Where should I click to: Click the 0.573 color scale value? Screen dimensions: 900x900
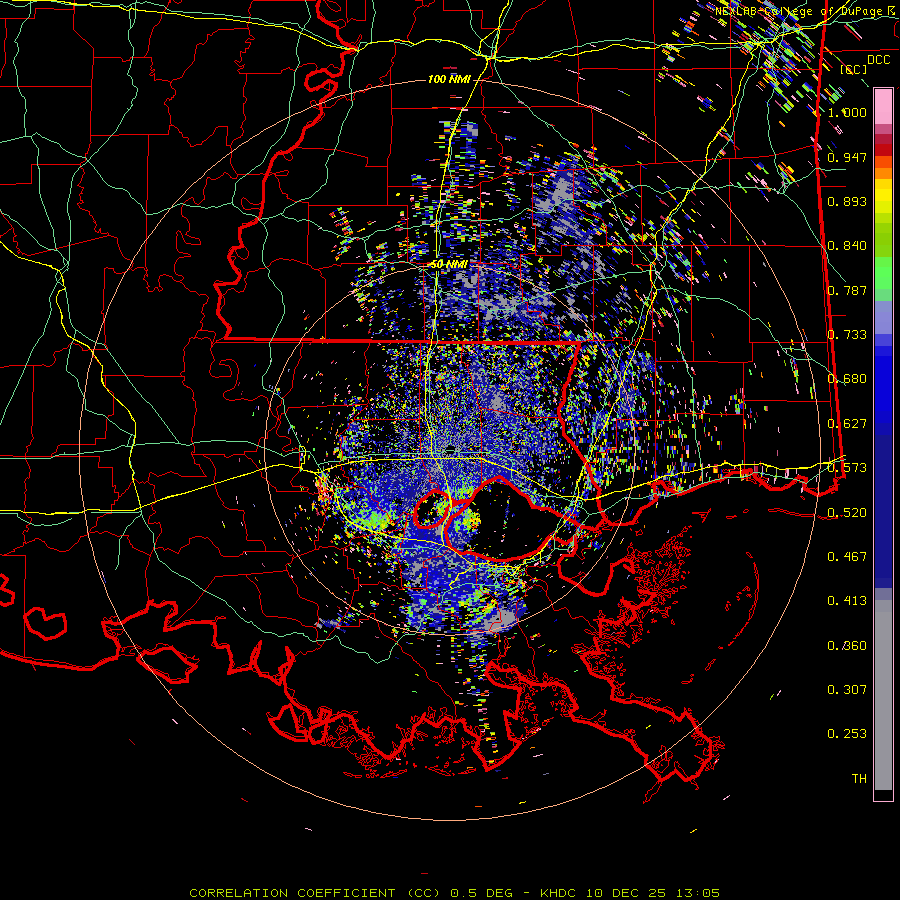[x=847, y=467]
